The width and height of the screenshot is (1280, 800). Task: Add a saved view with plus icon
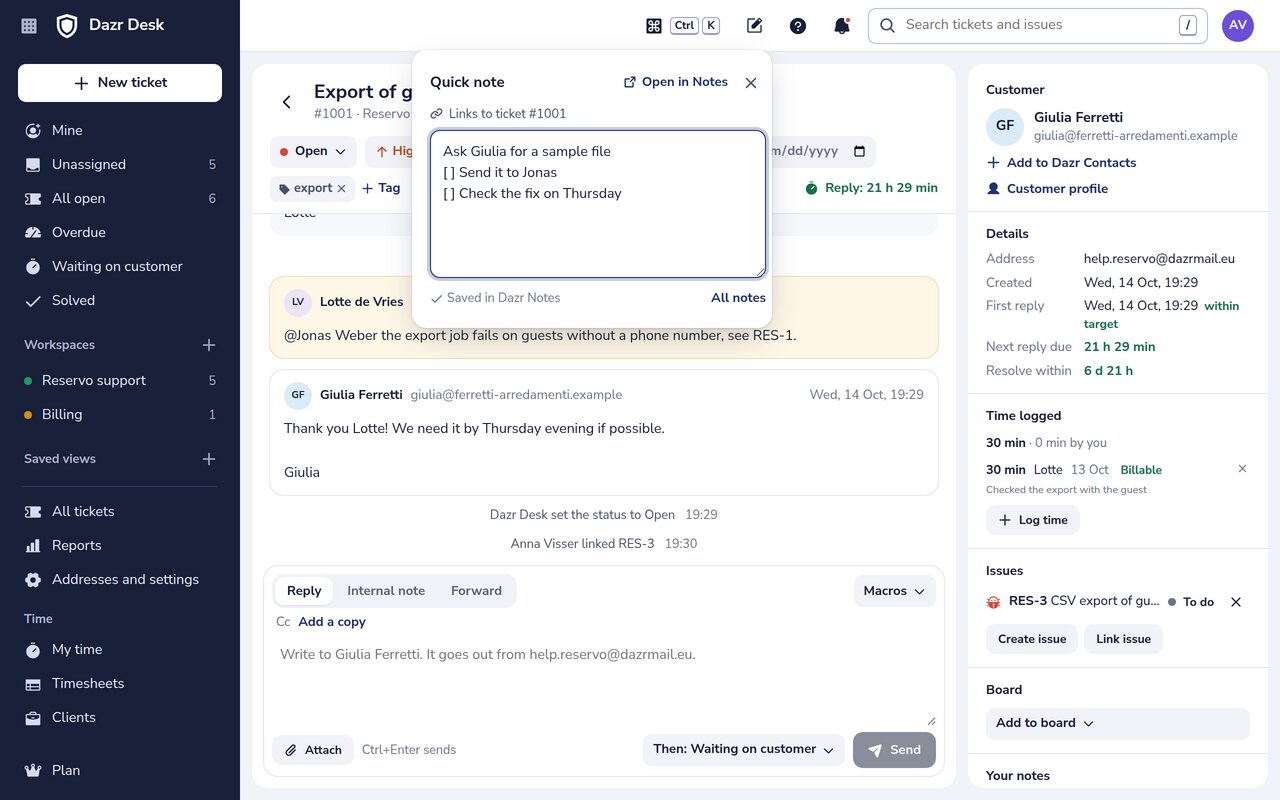209,459
